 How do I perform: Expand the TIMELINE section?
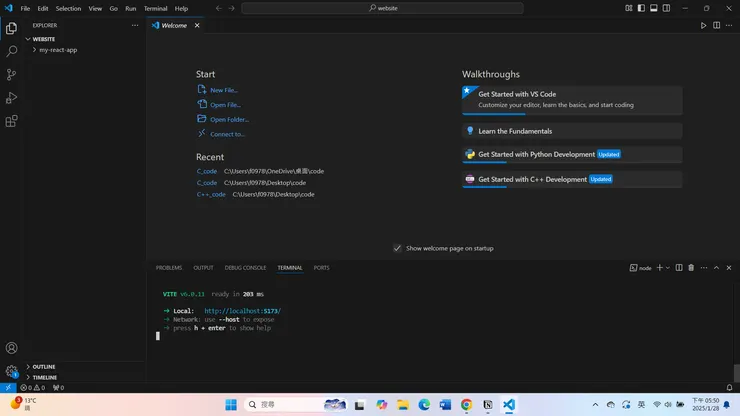coord(44,377)
